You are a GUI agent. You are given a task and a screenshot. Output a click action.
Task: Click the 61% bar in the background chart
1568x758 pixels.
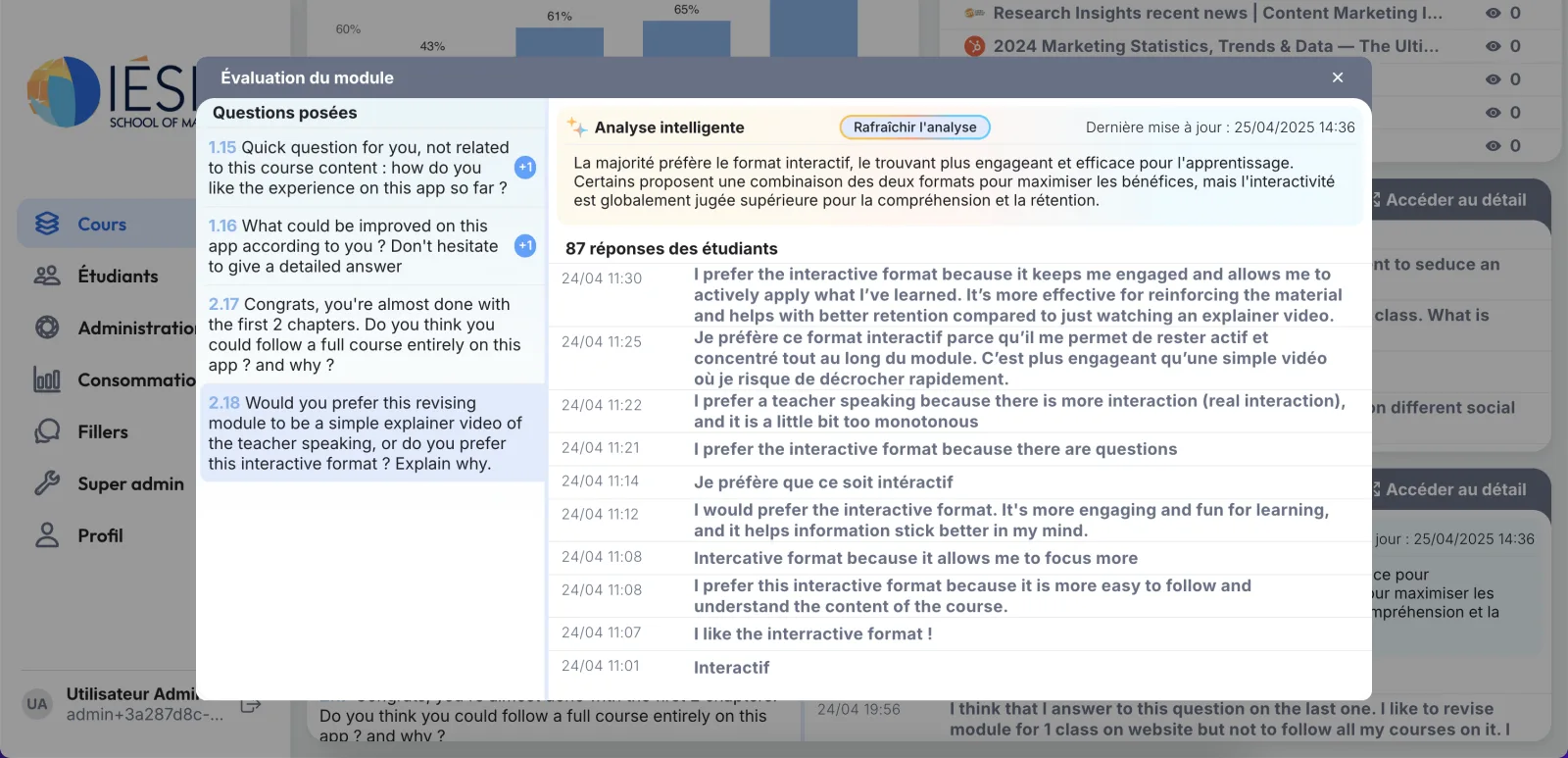tap(560, 42)
